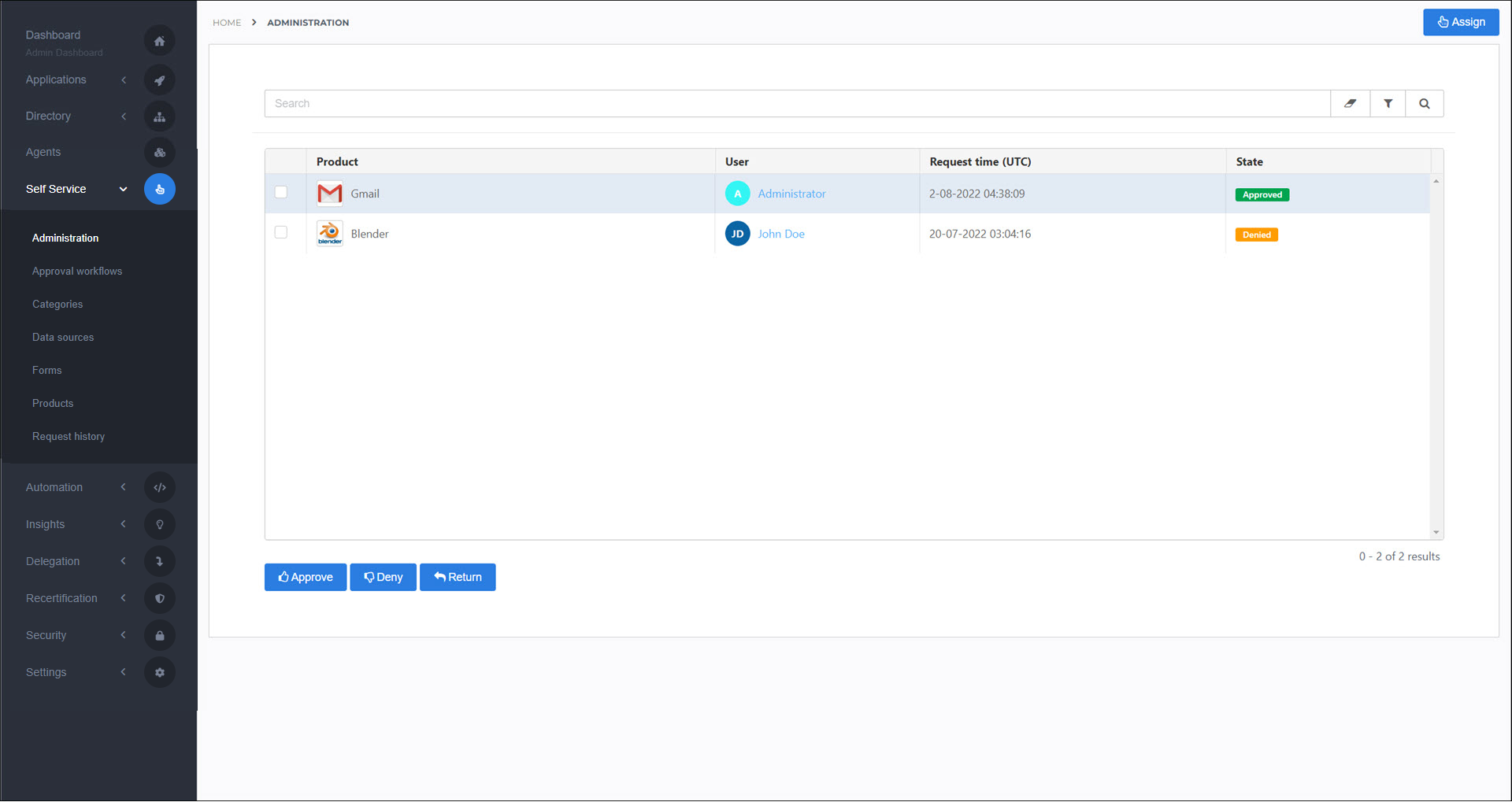This screenshot has width=1512, height=802.
Task: Click the Automation code icon
Action: (159, 486)
